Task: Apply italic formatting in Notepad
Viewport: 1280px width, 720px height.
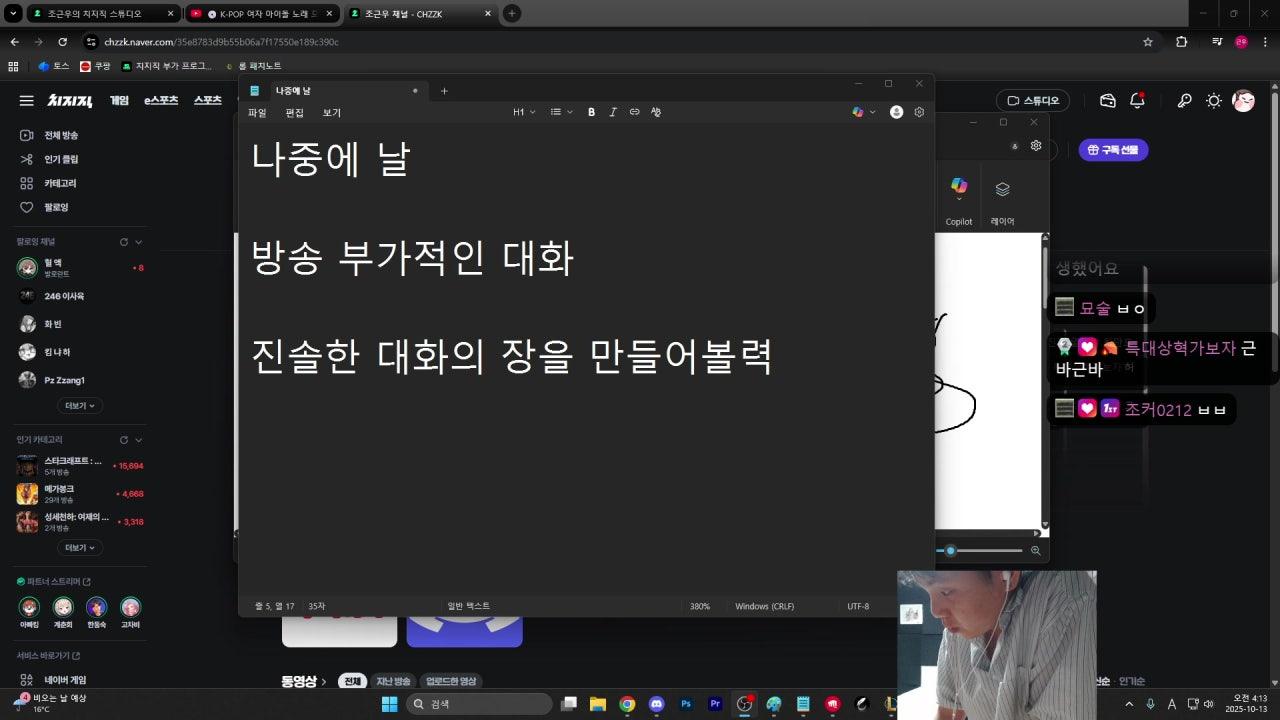Action: (x=613, y=112)
